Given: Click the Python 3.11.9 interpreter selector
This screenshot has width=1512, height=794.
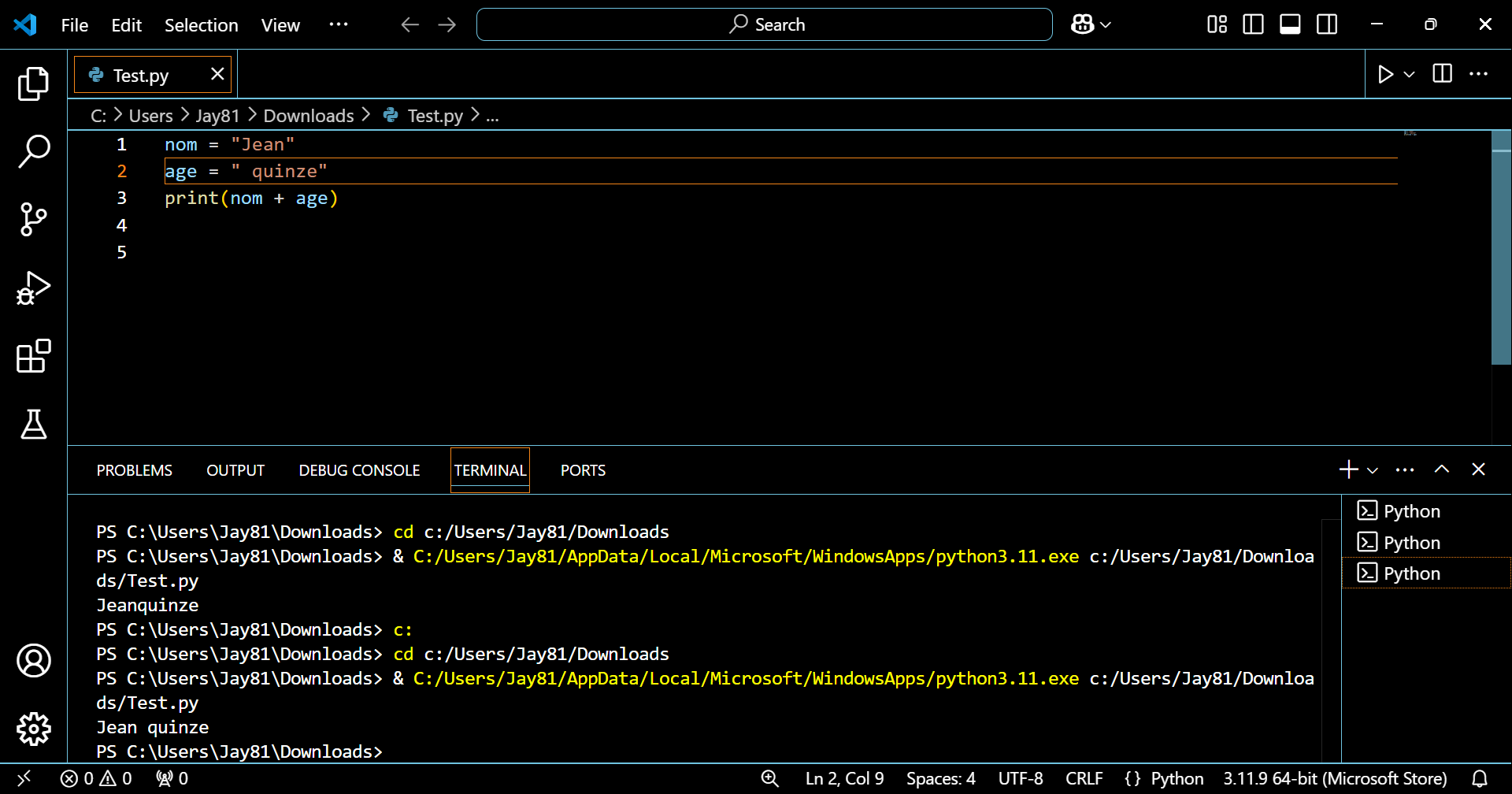Looking at the screenshot, I should [x=1335, y=778].
